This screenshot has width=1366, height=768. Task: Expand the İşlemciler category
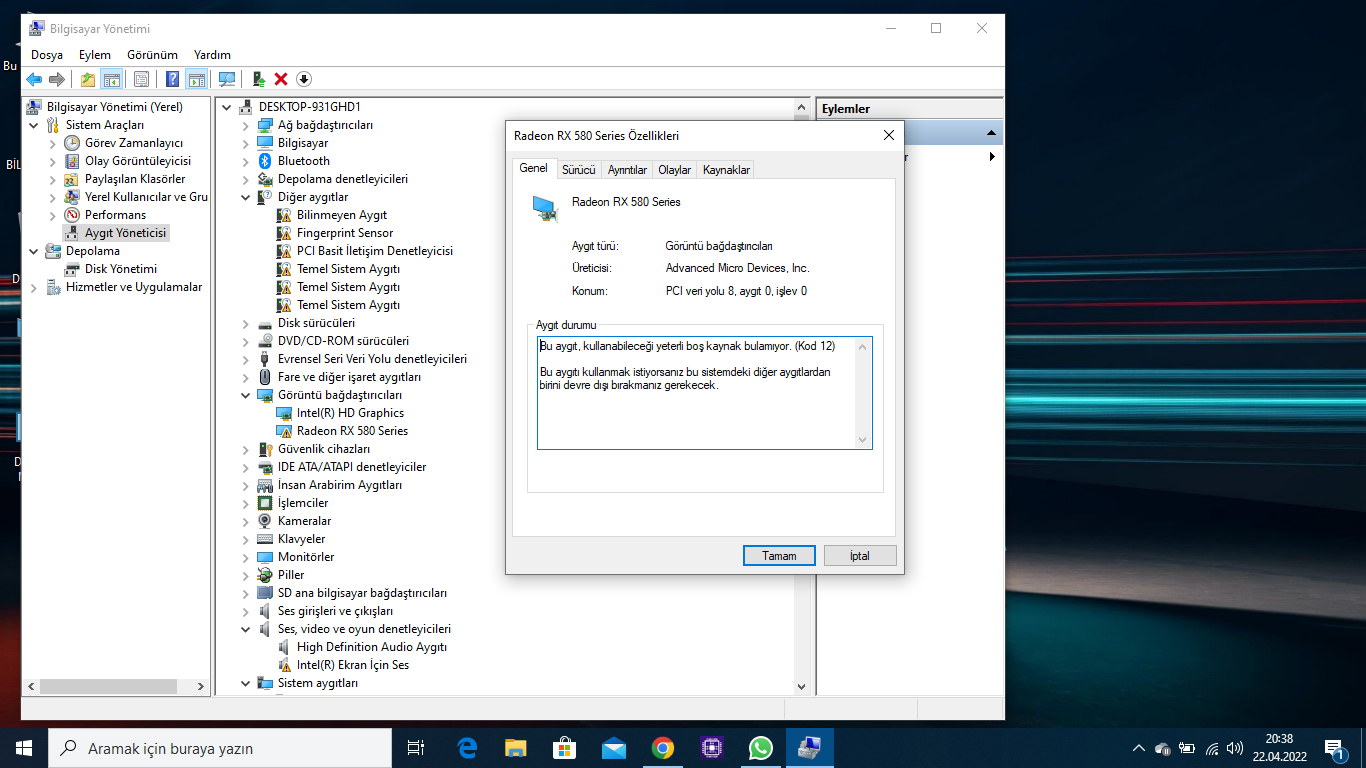tap(246, 503)
